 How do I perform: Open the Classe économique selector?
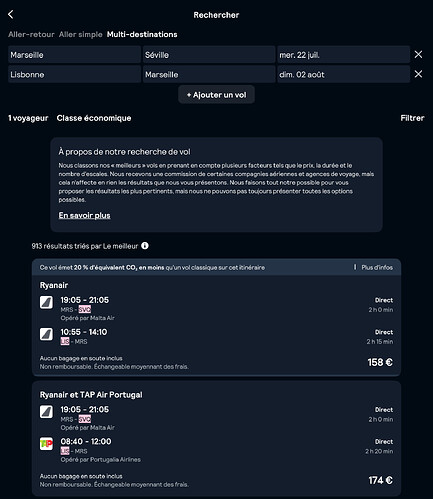coord(94,118)
